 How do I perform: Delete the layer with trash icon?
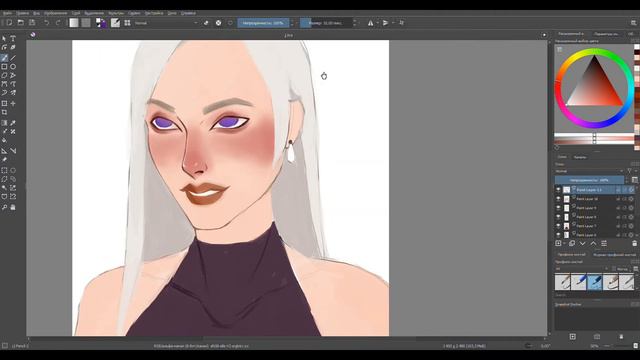pyautogui.click(x=634, y=243)
